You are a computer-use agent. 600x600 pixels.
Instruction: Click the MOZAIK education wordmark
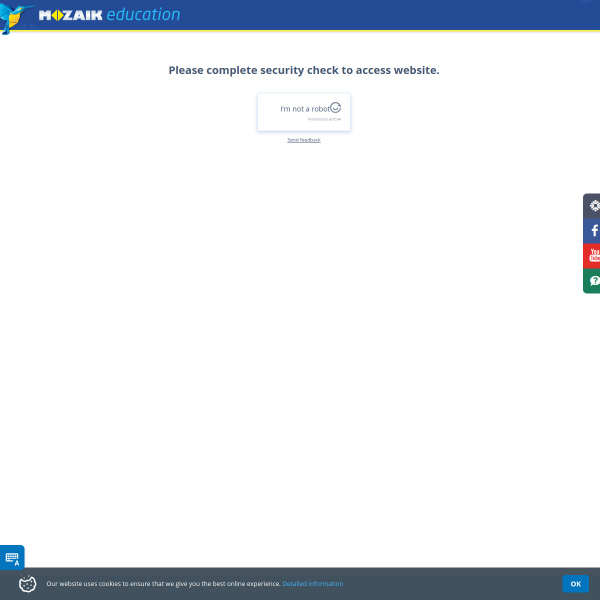coord(109,15)
